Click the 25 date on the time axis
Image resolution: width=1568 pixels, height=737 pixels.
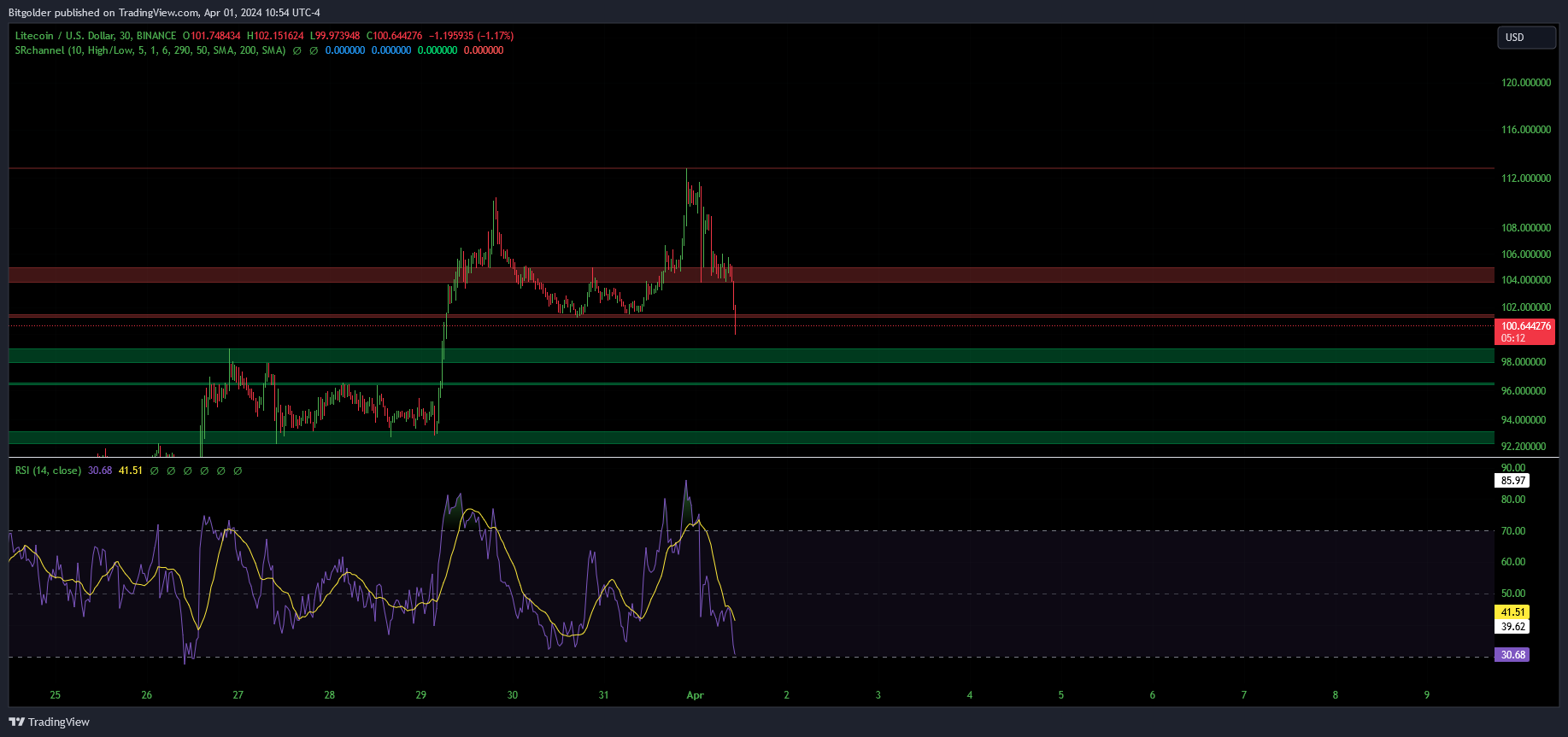click(56, 695)
